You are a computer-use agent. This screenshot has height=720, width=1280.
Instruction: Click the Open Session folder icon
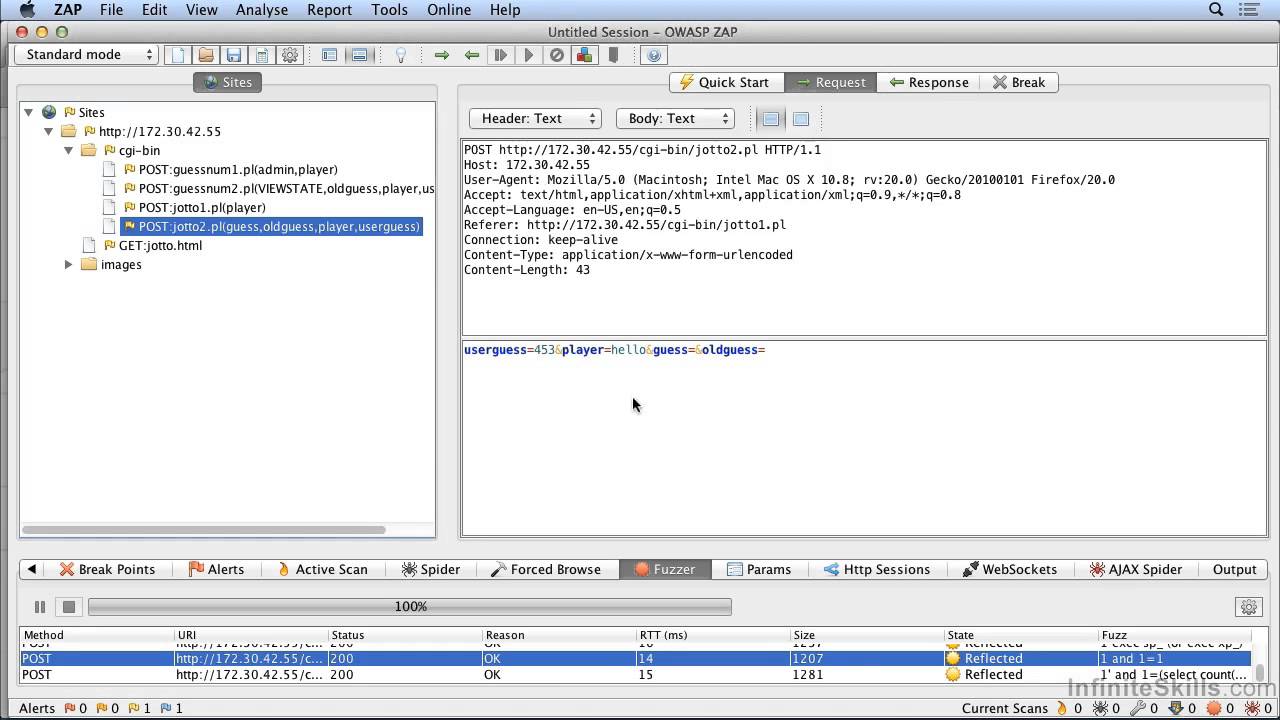[205, 55]
